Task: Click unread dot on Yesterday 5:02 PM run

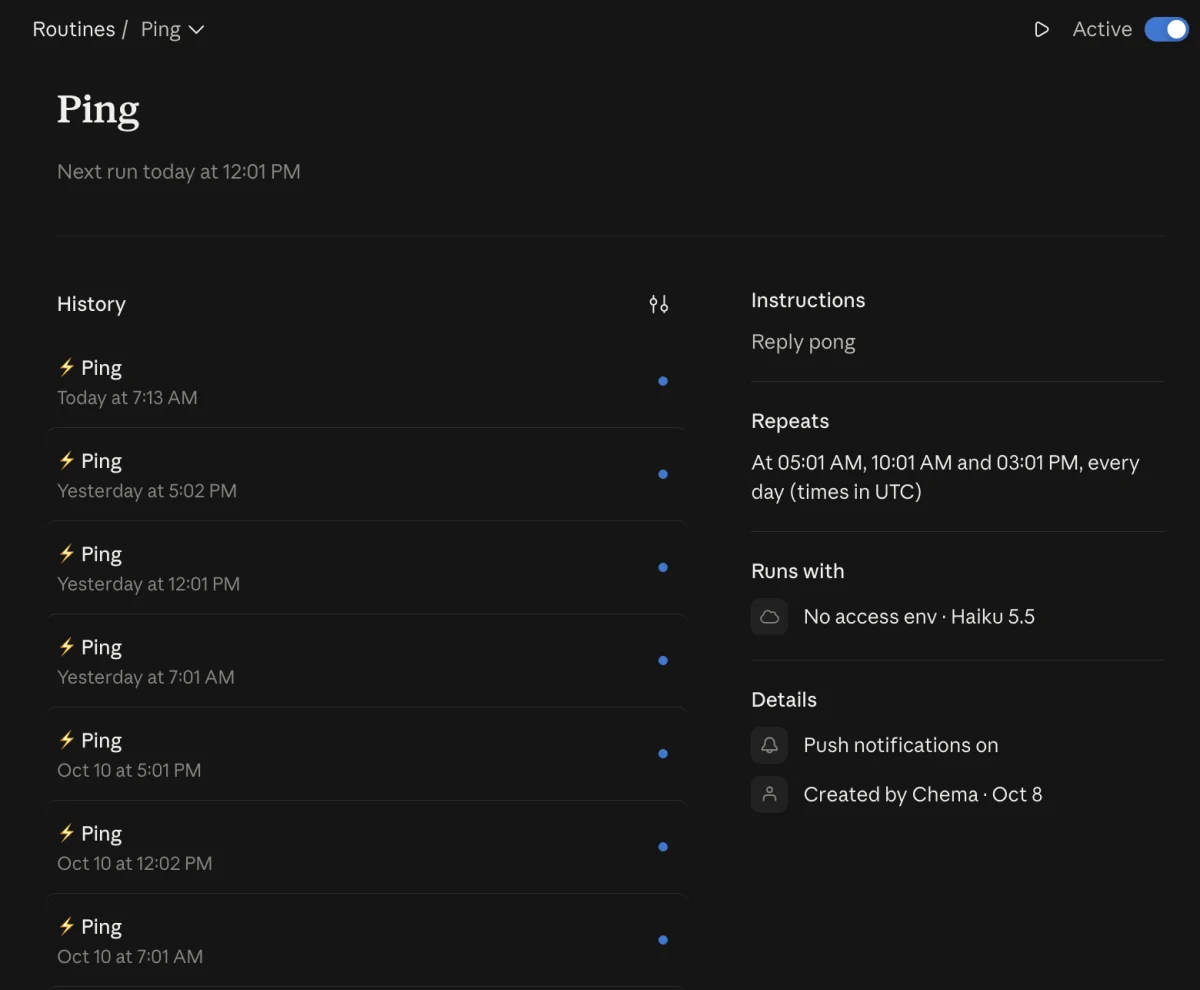Action: (x=663, y=474)
